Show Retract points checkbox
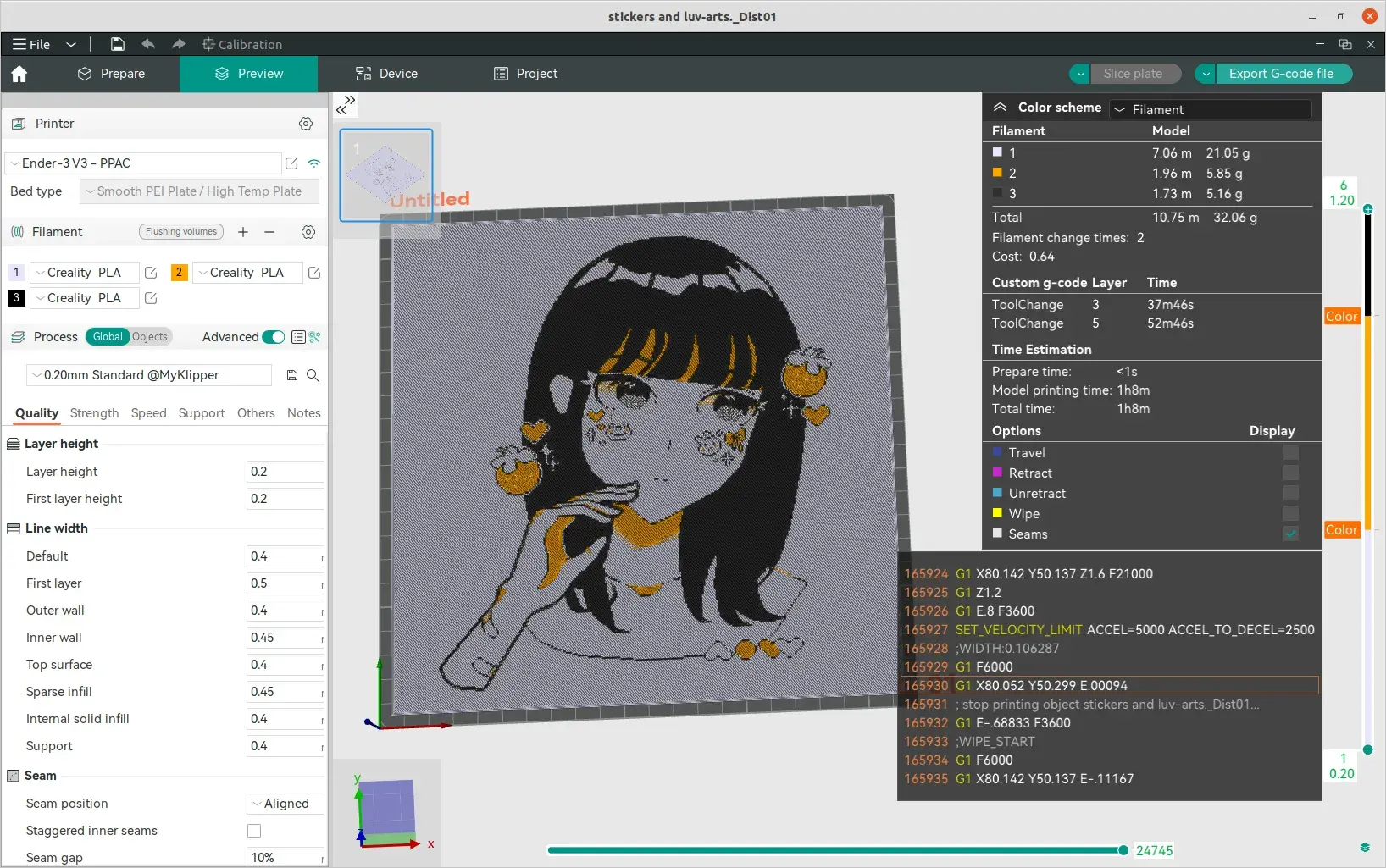The image size is (1386, 868). tap(1291, 473)
